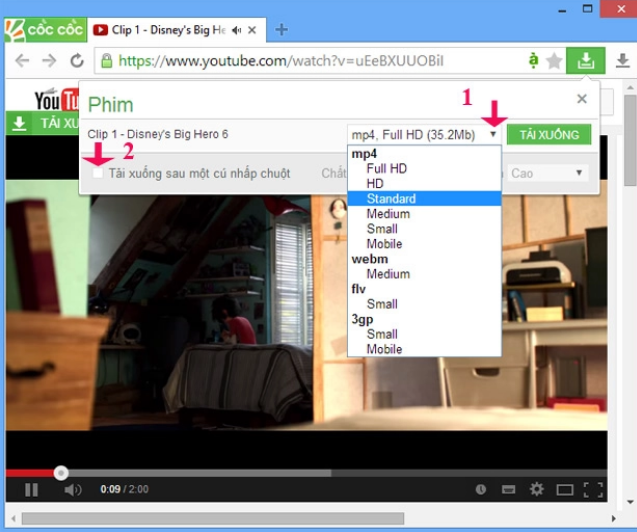This screenshot has width=637, height=532.
Task: Select Standard mp4 quality option
Action: (x=391, y=199)
